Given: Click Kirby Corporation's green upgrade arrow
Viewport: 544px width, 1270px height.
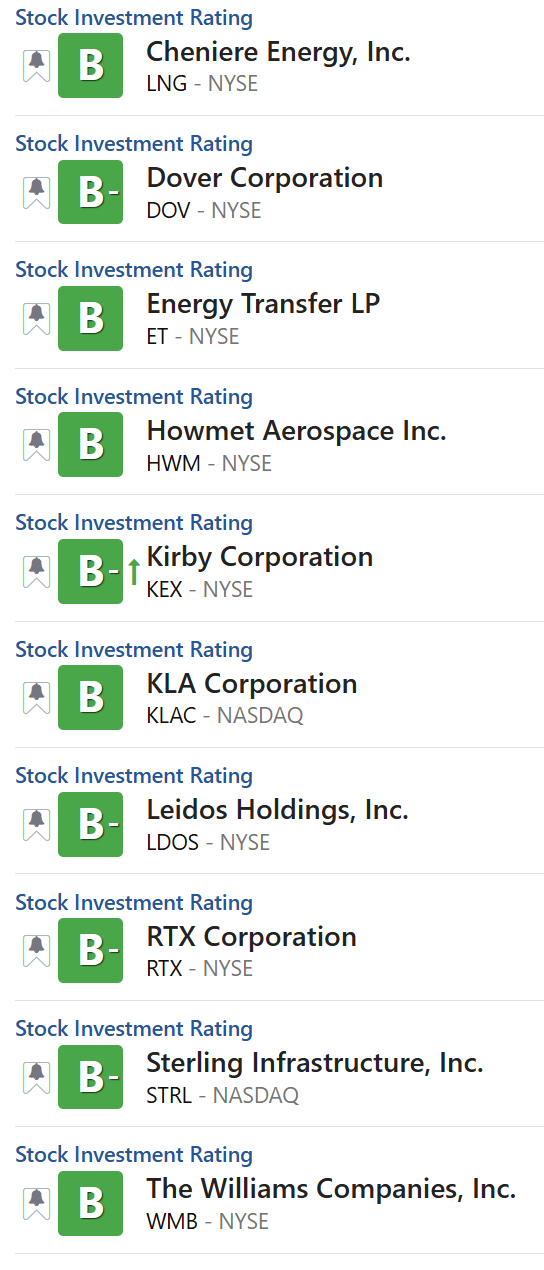Looking at the screenshot, I should (x=134, y=572).
